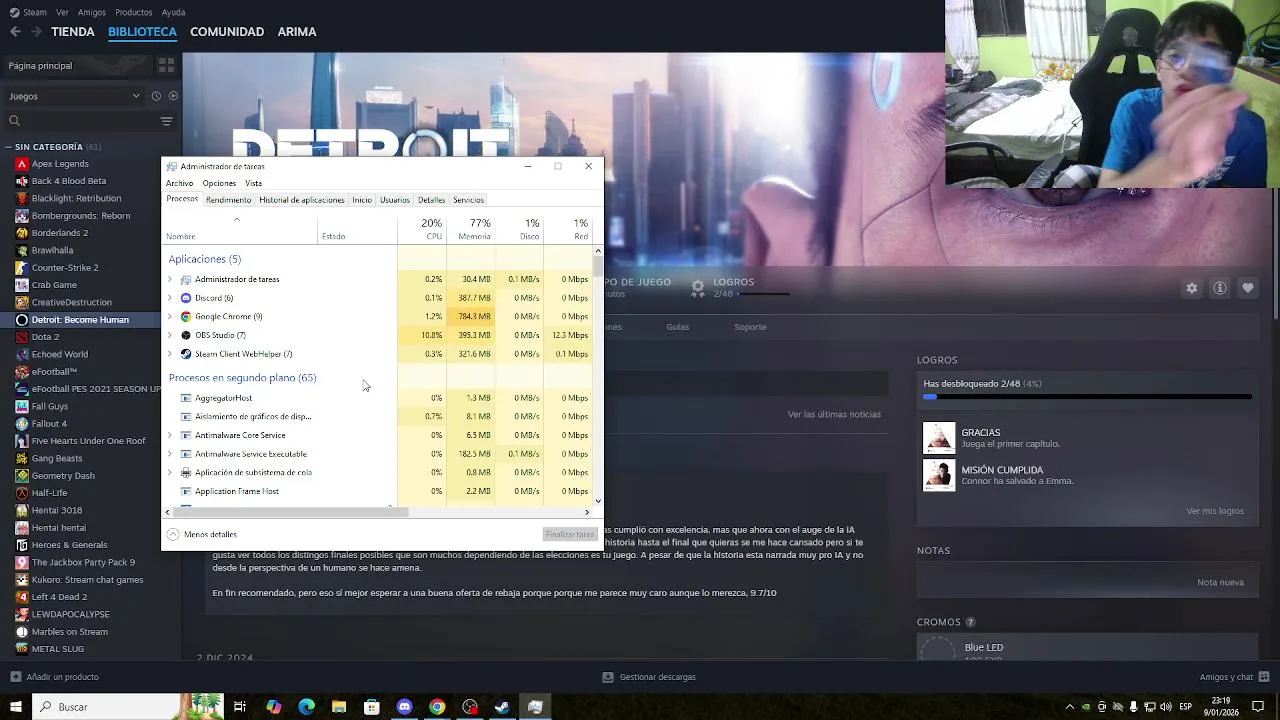Screen dimensions: 1280x720
Task: Click the Half-Life library icon
Action: (x=21, y=493)
